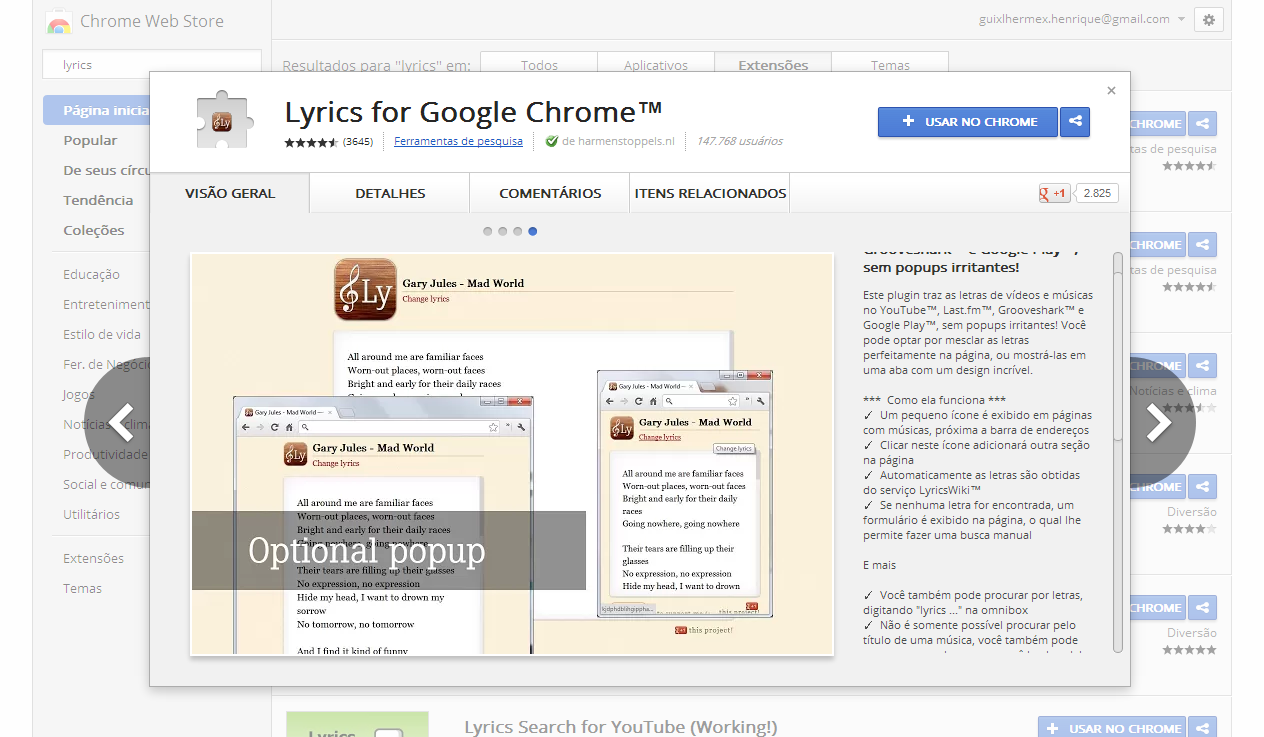
Task: Share the Lyrics Search for YouTube result
Action: pos(1203,729)
